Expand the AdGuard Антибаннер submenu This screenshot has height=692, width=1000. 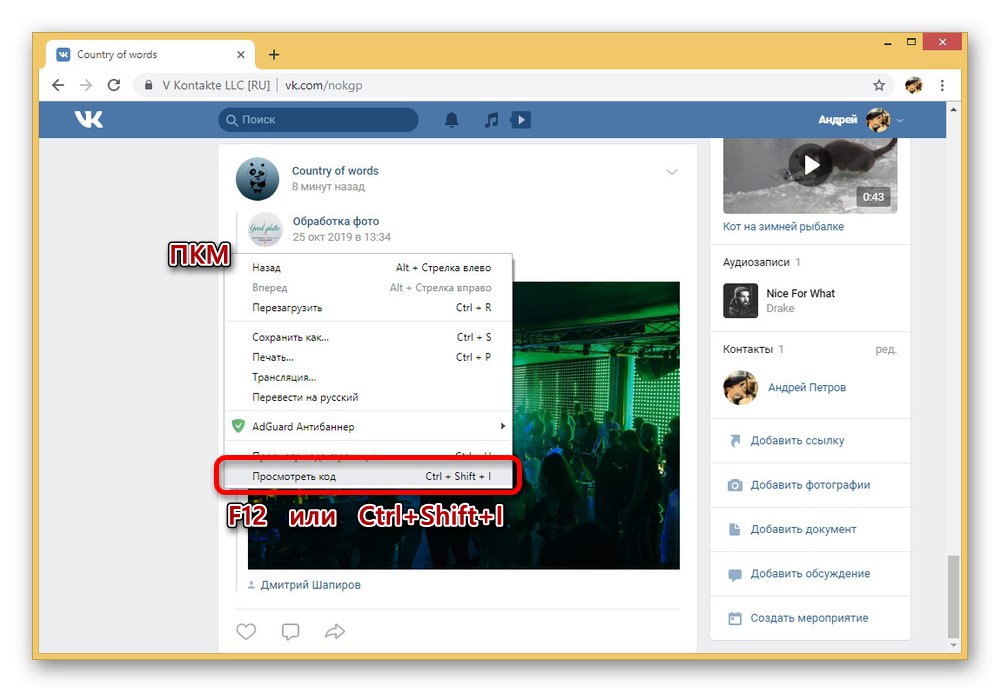coord(369,426)
